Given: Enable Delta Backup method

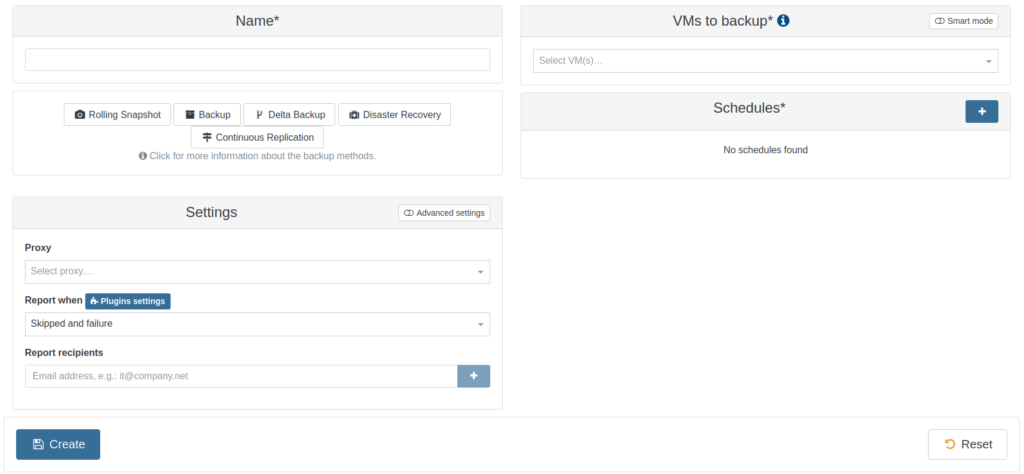Looking at the screenshot, I should click(x=289, y=115).
